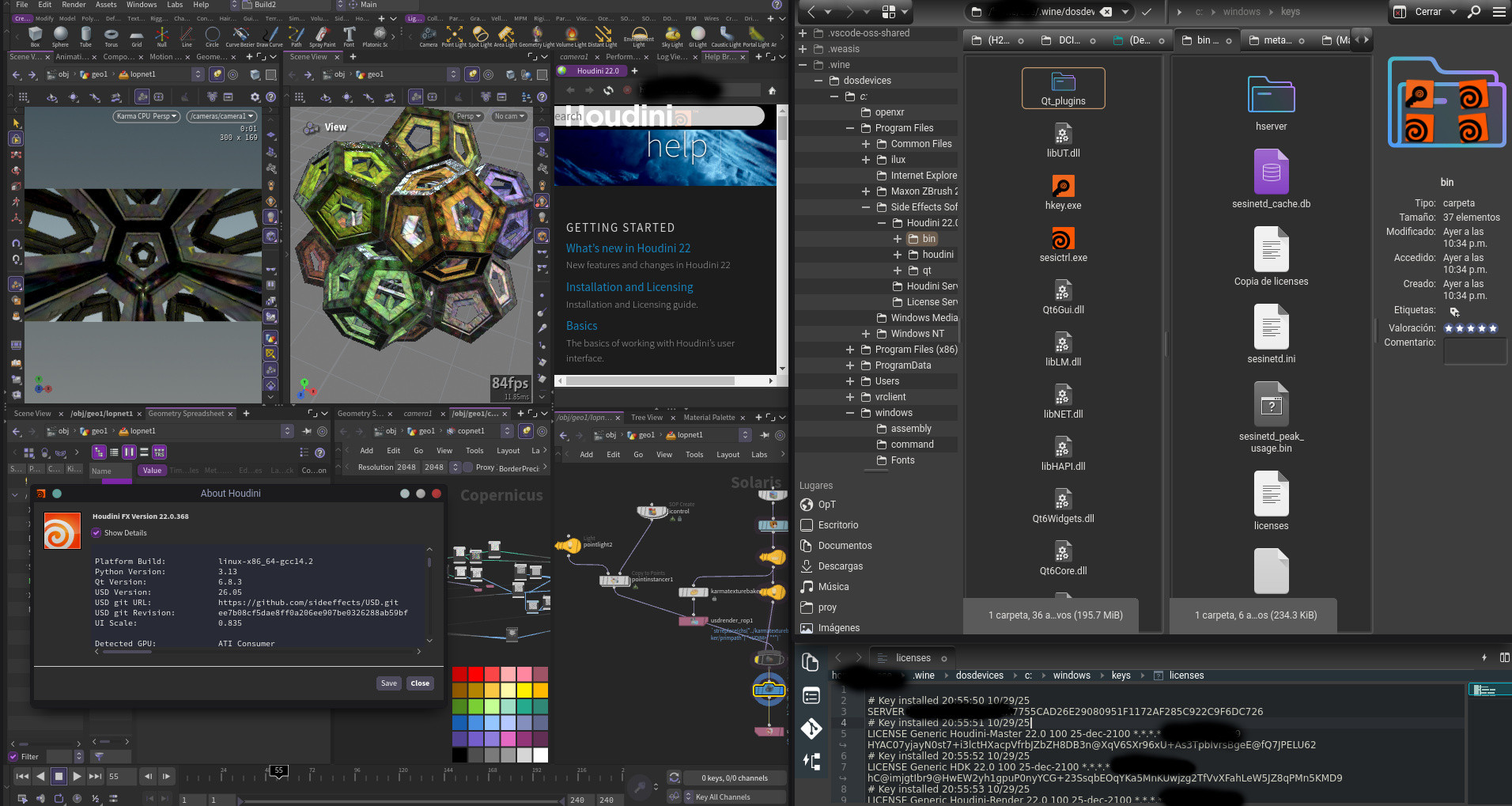Switch to the Tree View tab

647,418
